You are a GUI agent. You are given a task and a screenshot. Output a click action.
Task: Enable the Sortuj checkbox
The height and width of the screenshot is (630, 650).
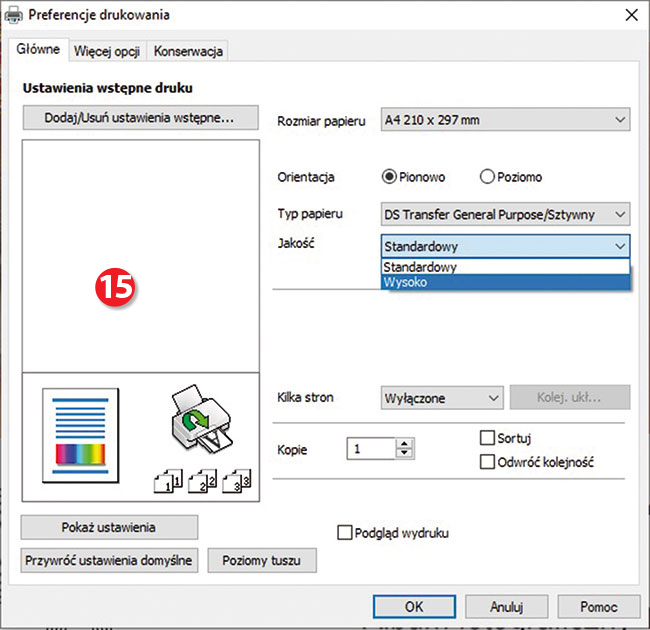(x=488, y=438)
